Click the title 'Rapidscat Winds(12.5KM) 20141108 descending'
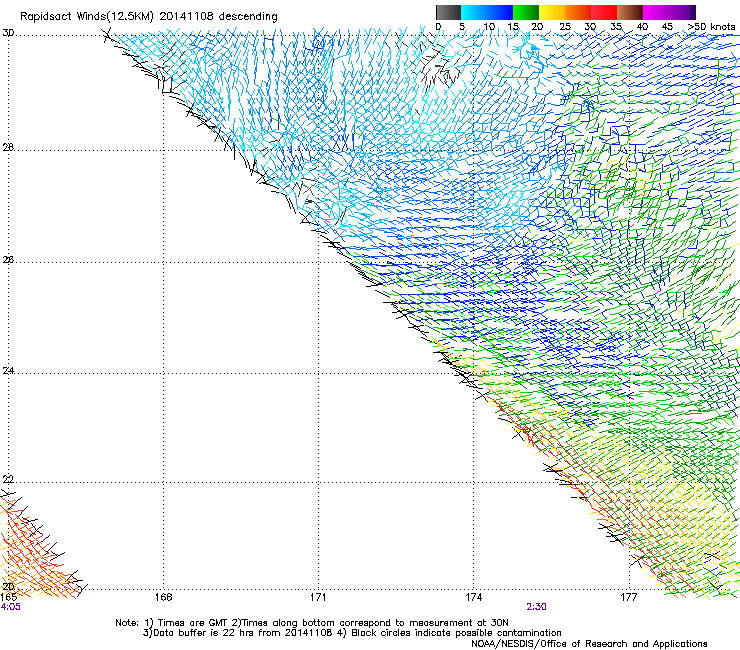The height and width of the screenshot is (650, 740). pos(149,17)
